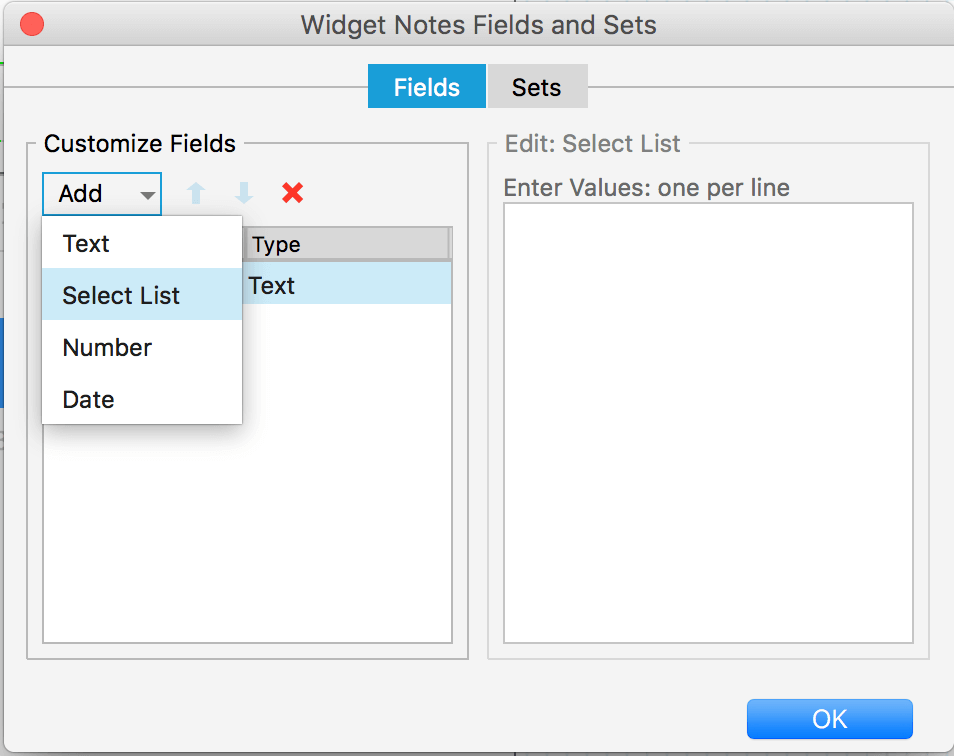
Task: Pick Number in the Add dropdown list
Action: click(x=142, y=347)
